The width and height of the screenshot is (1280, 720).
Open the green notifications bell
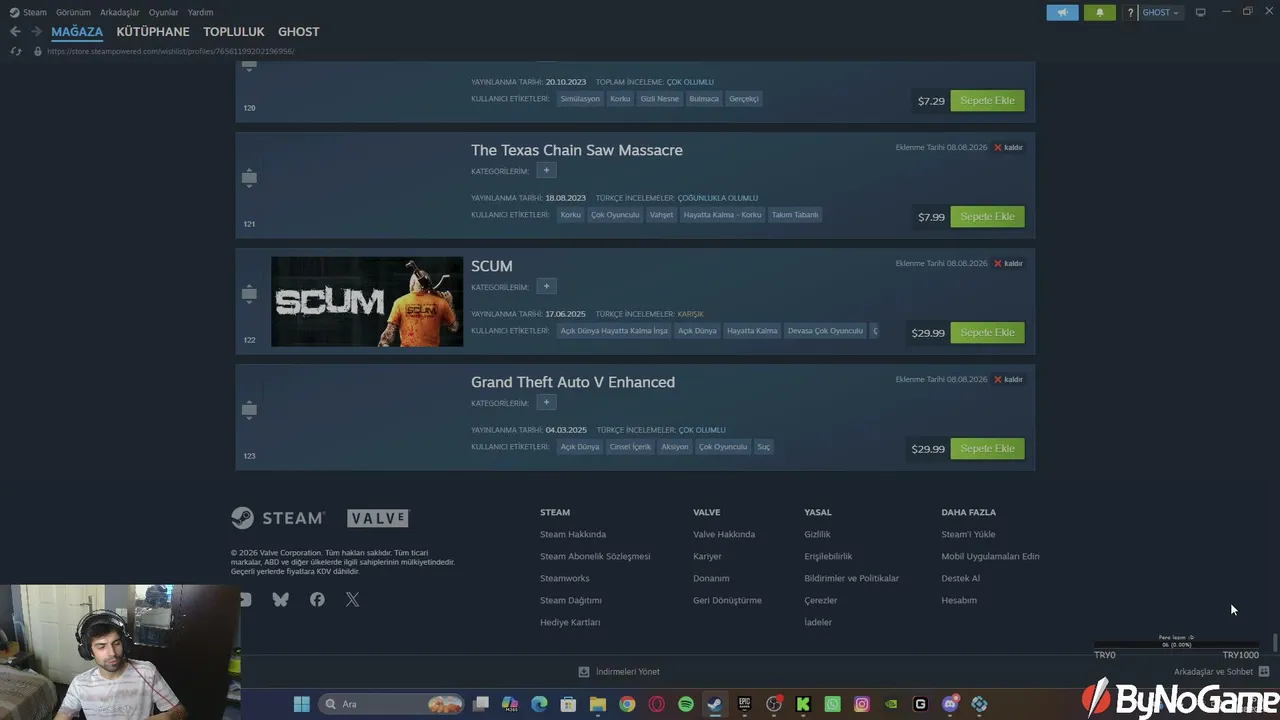tap(1100, 12)
